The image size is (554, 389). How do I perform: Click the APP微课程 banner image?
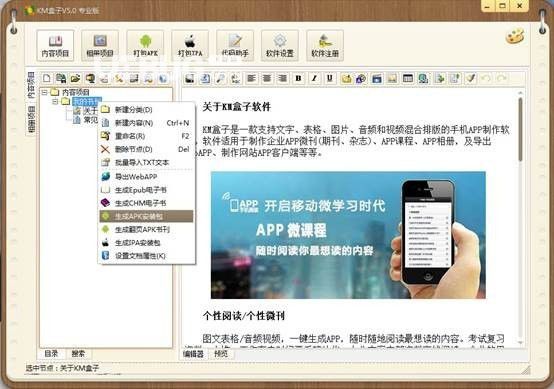(348, 235)
